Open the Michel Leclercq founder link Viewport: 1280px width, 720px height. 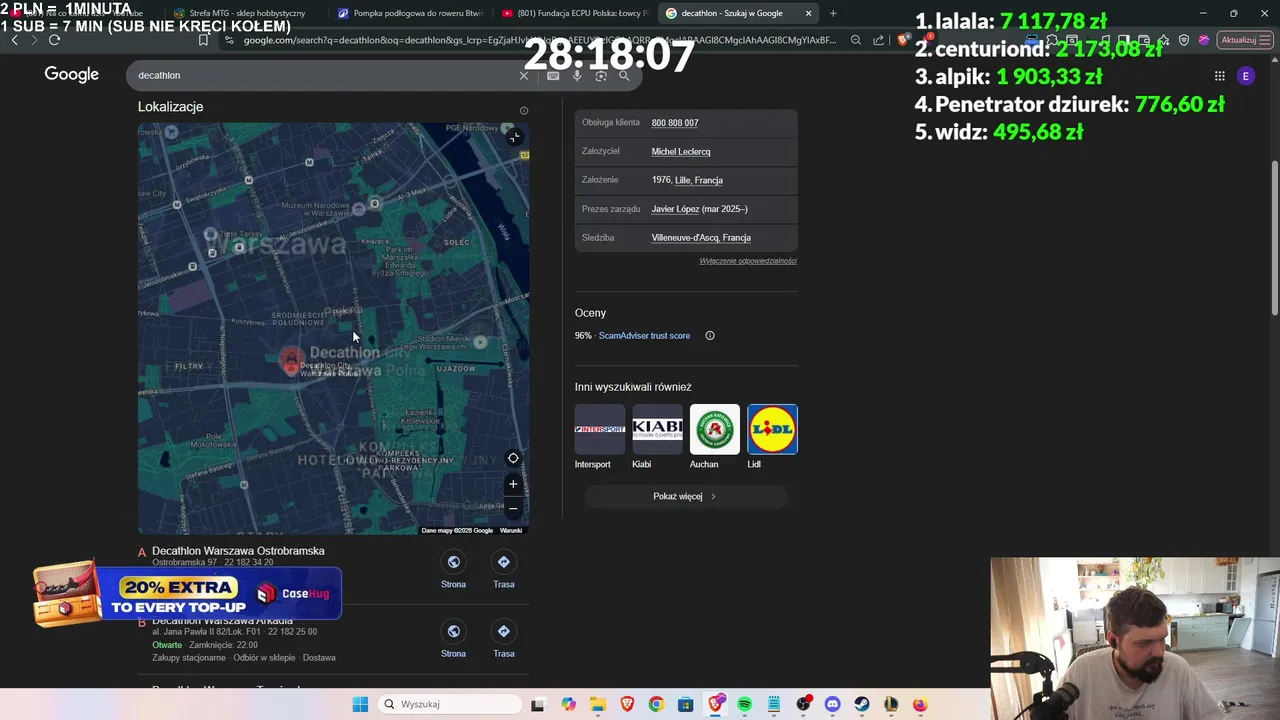pos(681,152)
